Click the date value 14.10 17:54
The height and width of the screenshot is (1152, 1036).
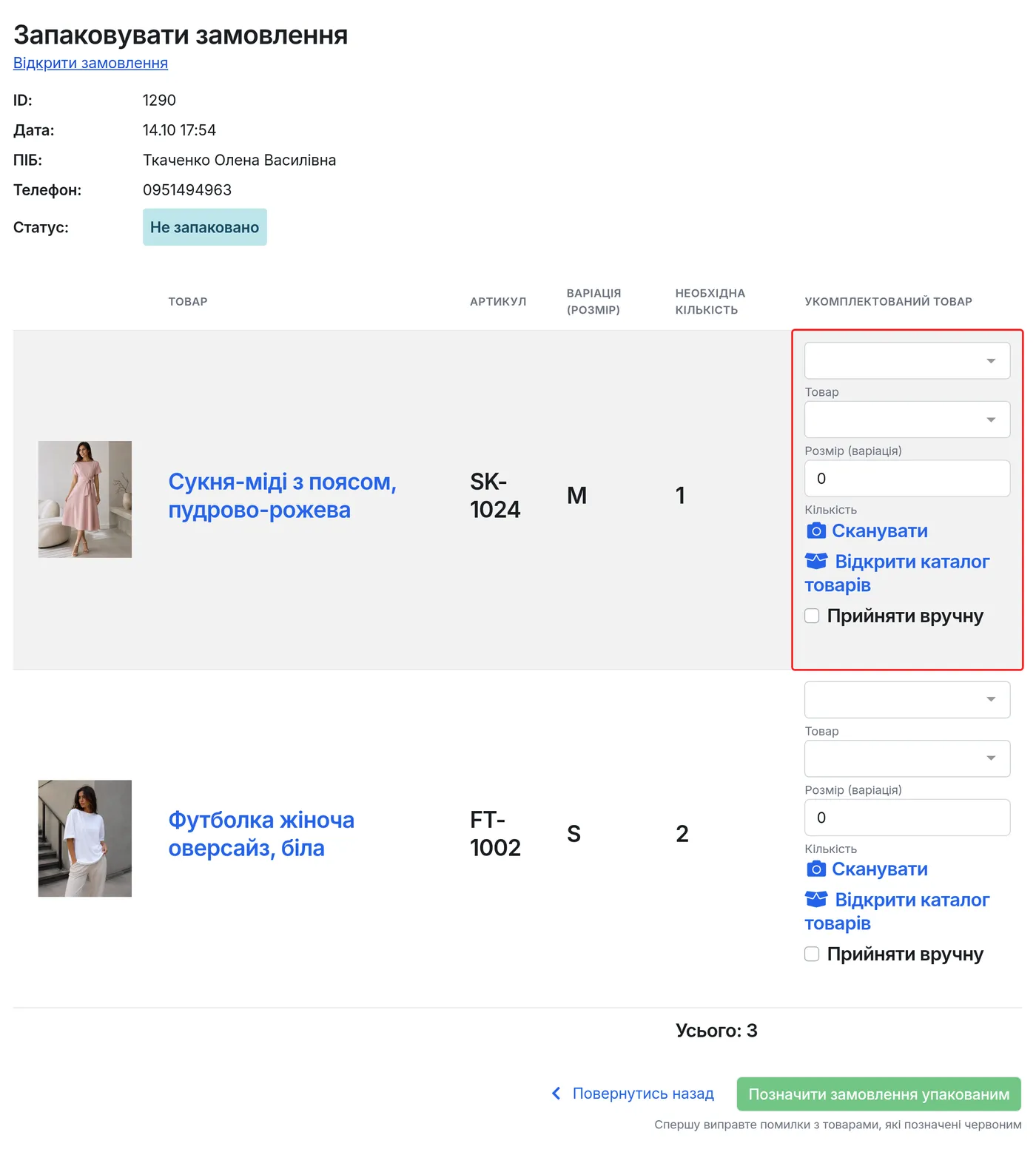click(179, 130)
